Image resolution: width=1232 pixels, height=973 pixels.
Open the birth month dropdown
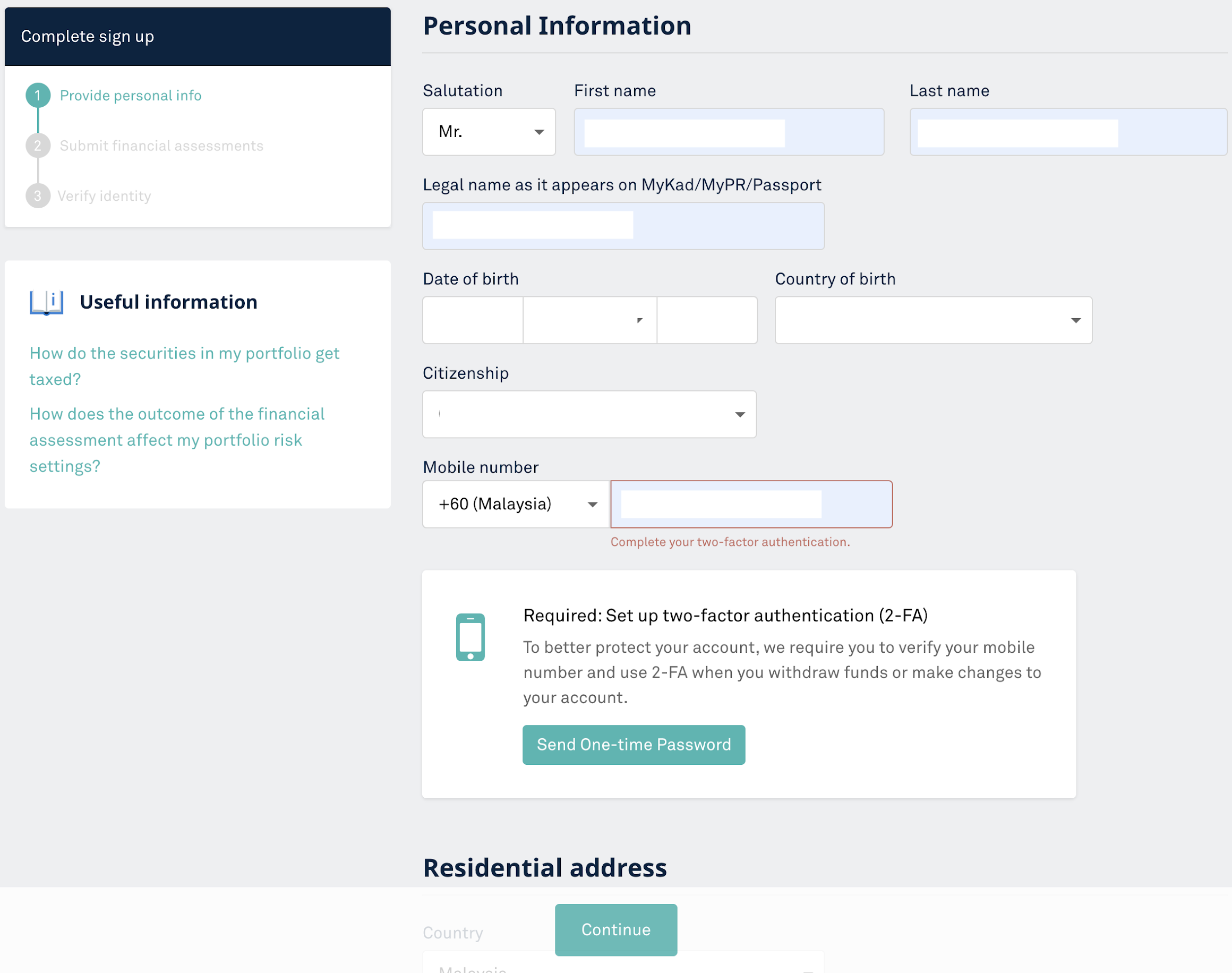(x=589, y=320)
